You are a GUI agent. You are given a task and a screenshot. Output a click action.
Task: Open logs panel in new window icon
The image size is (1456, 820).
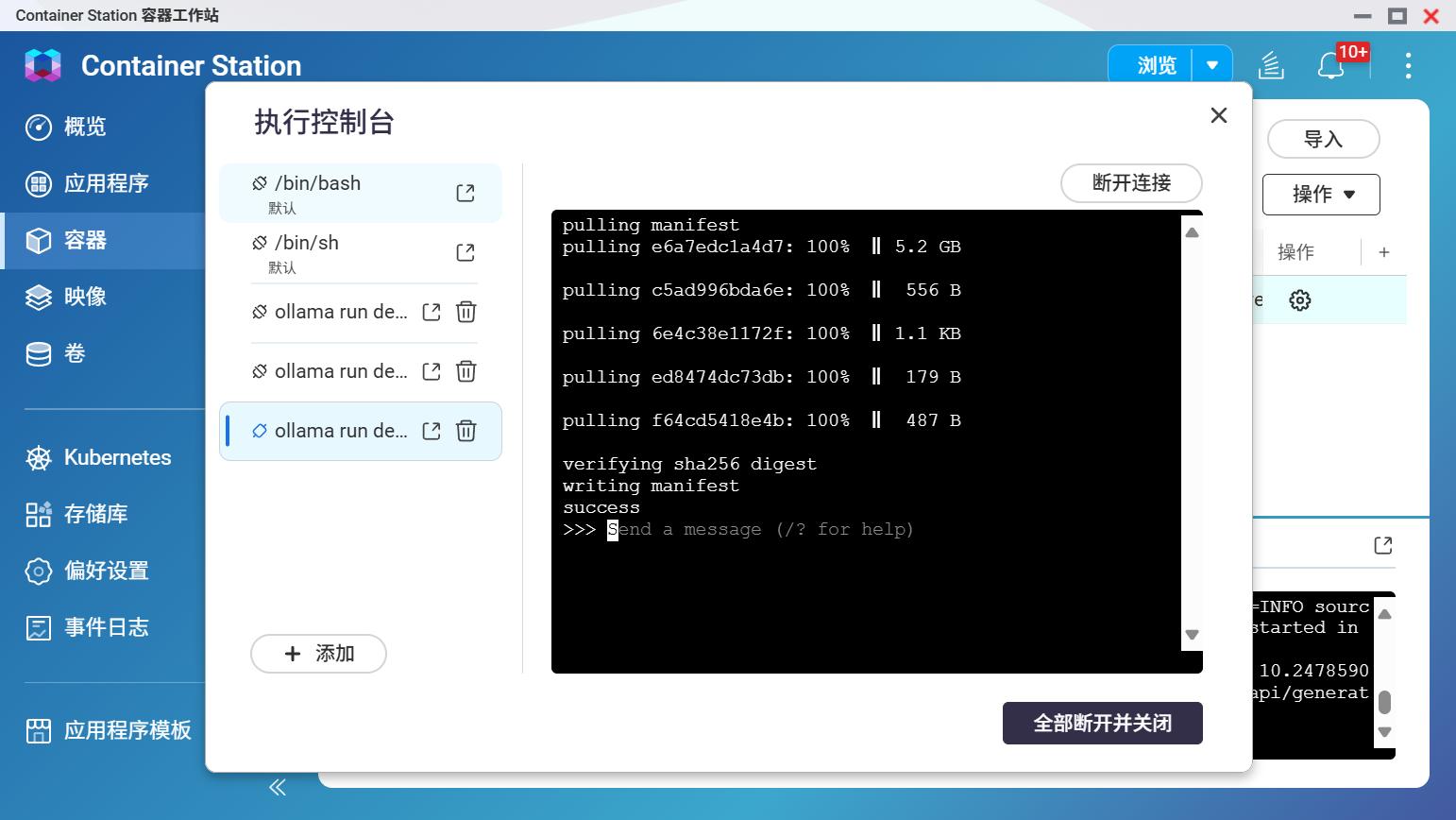(1383, 545)
